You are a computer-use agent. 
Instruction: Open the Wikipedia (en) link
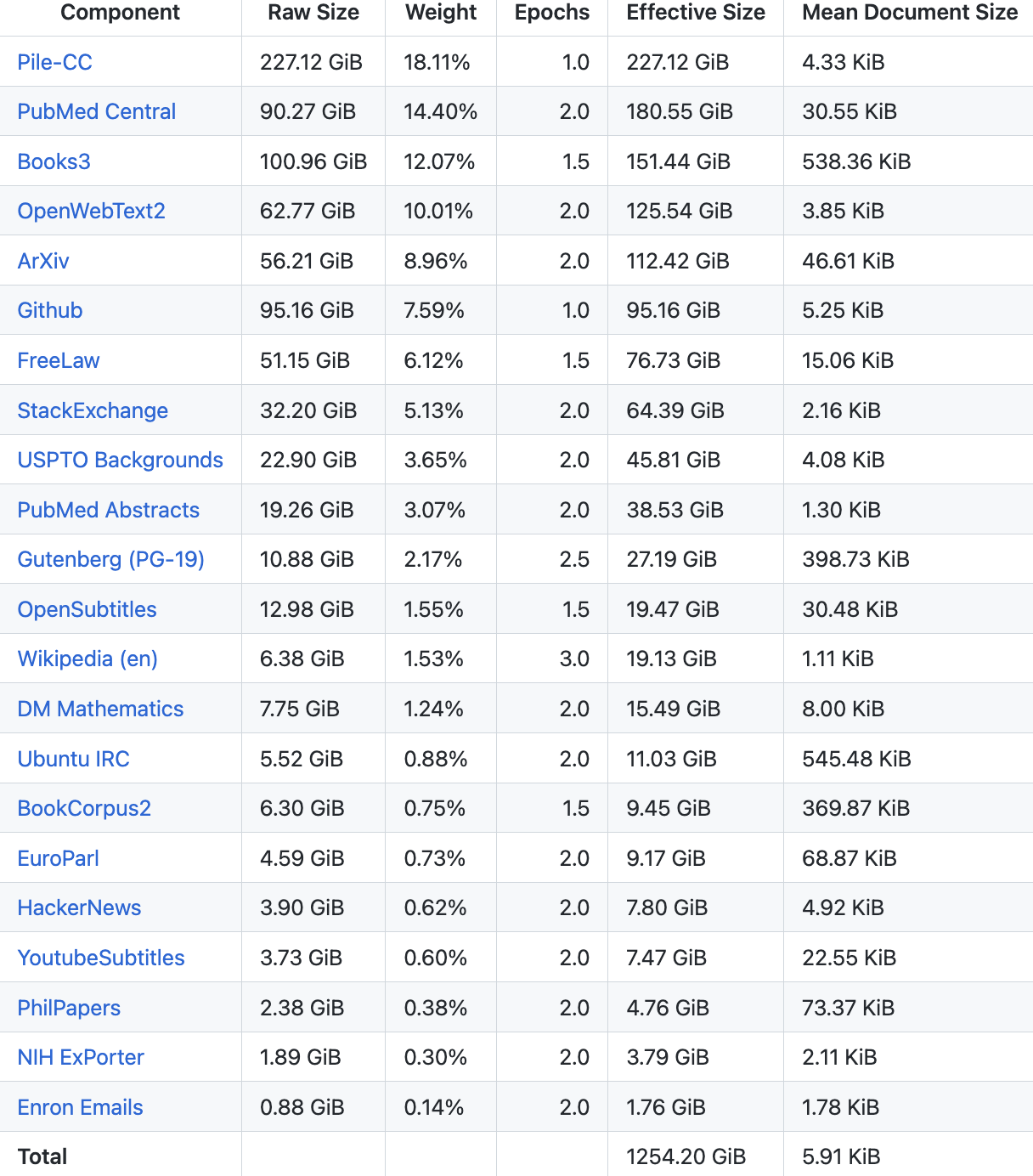[87, 659]
